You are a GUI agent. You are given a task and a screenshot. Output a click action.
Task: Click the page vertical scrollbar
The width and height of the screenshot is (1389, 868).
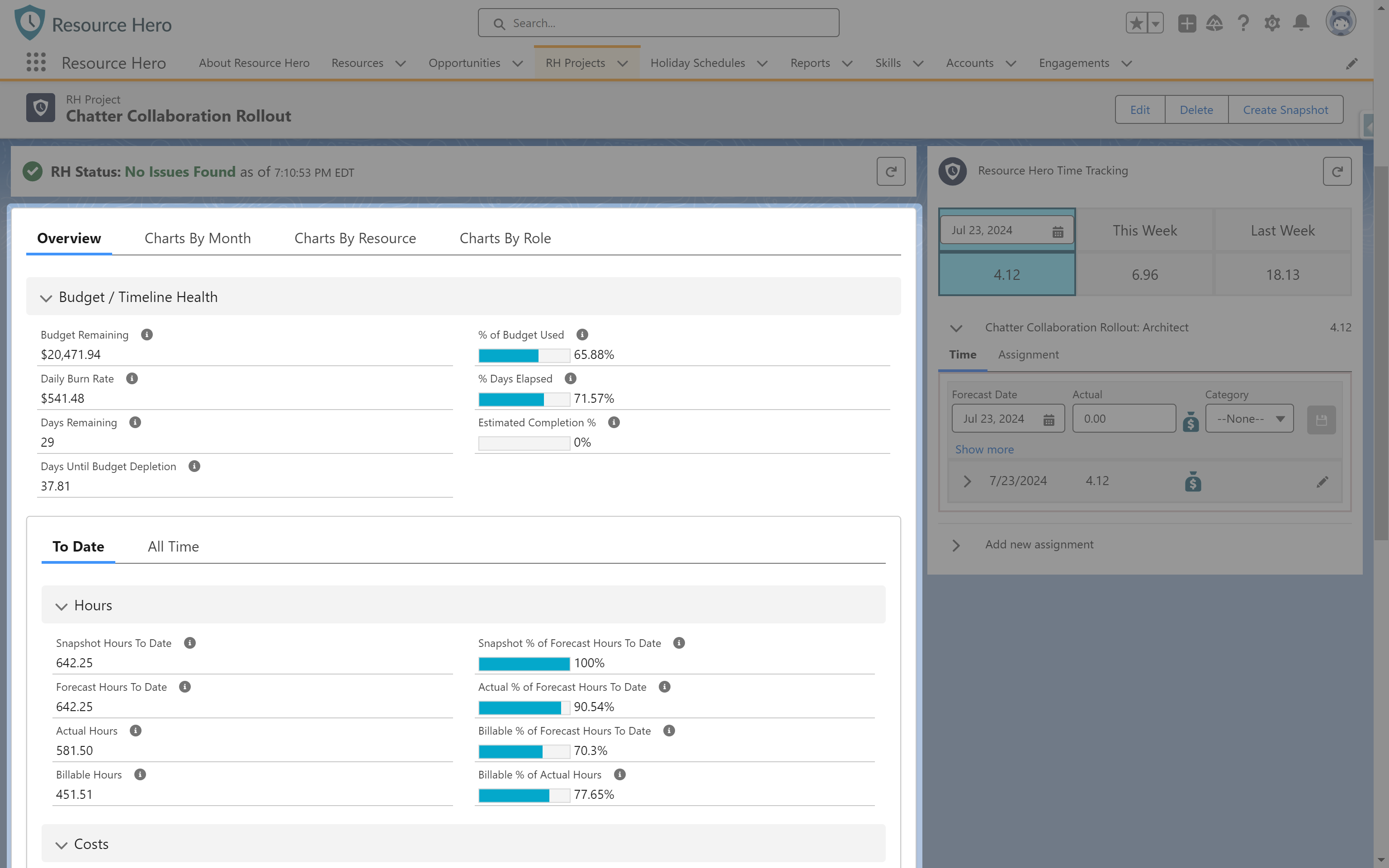click(1381, 353)
